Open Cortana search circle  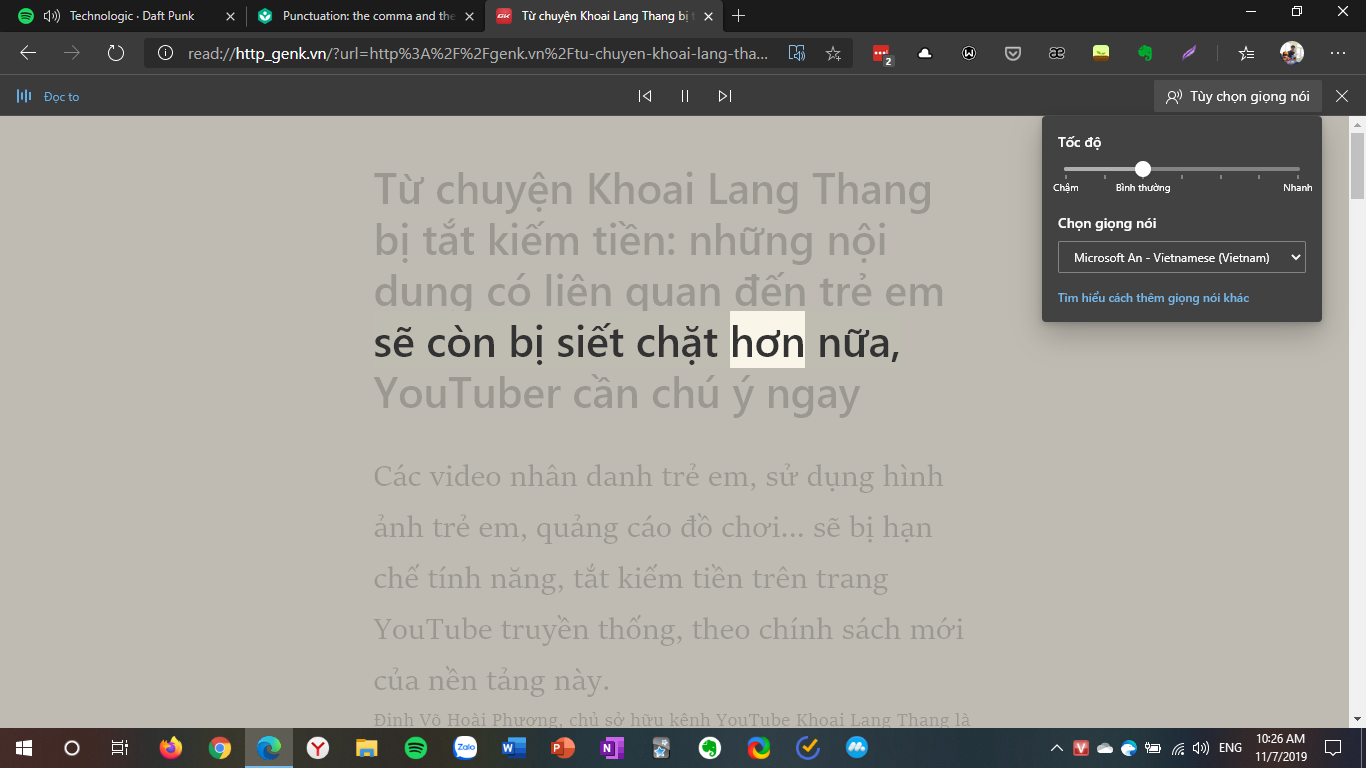click(72, 748)
